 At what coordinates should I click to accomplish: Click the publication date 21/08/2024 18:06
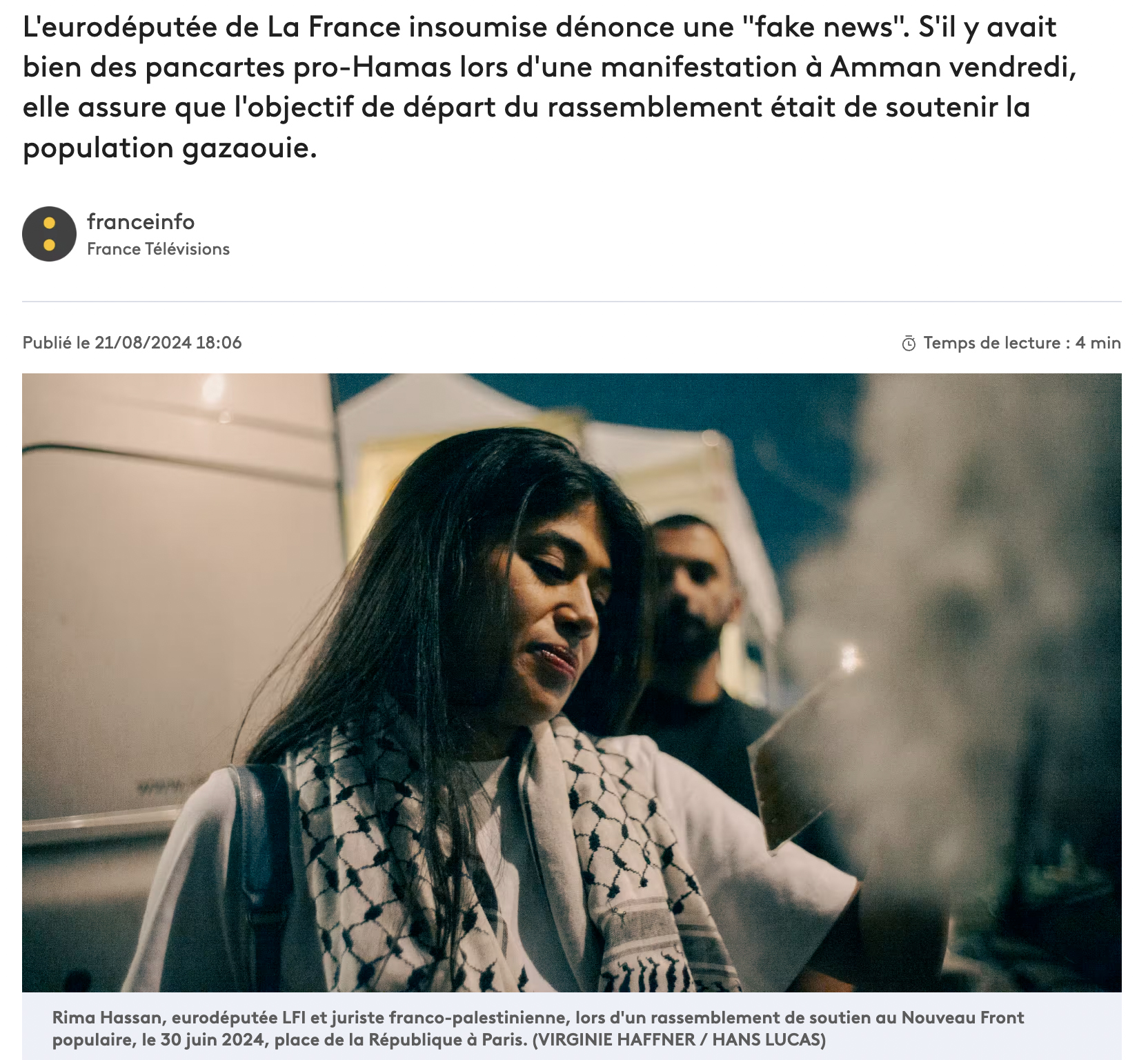click(168, 343)
